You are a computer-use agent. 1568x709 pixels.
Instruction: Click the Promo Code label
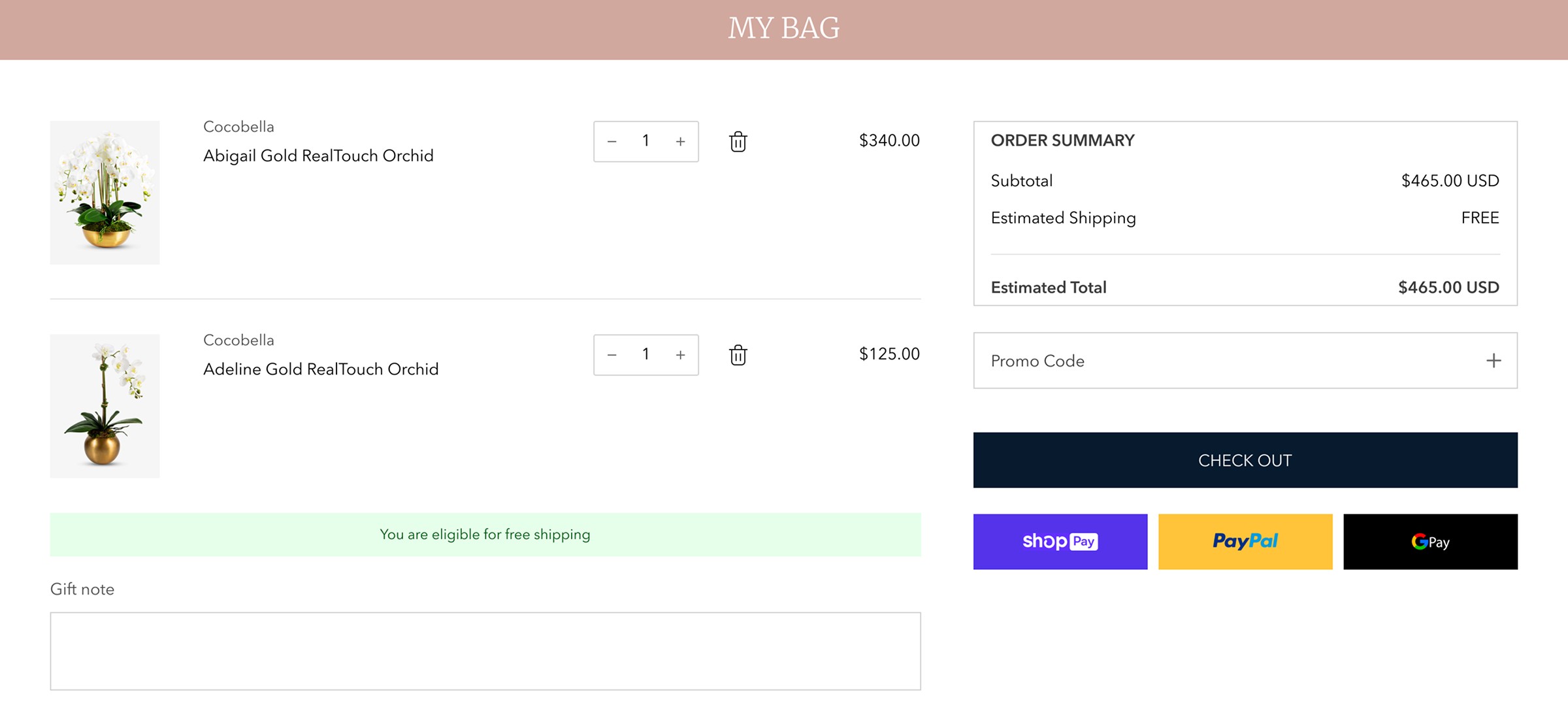point(1037,361)
